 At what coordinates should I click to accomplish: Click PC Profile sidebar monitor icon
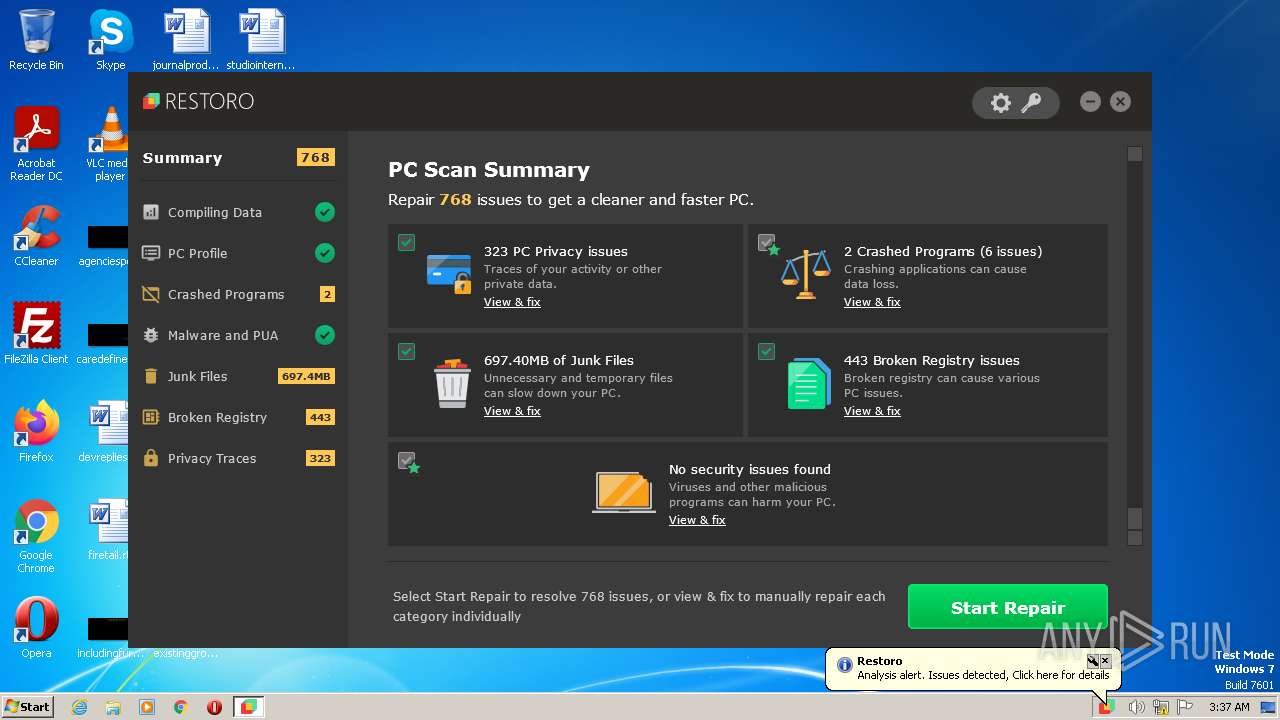pyautogui.click(x=151, y=253)
